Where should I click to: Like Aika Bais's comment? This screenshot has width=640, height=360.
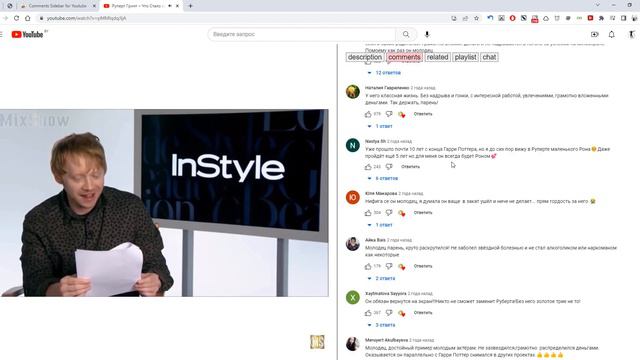pos(368,266)
